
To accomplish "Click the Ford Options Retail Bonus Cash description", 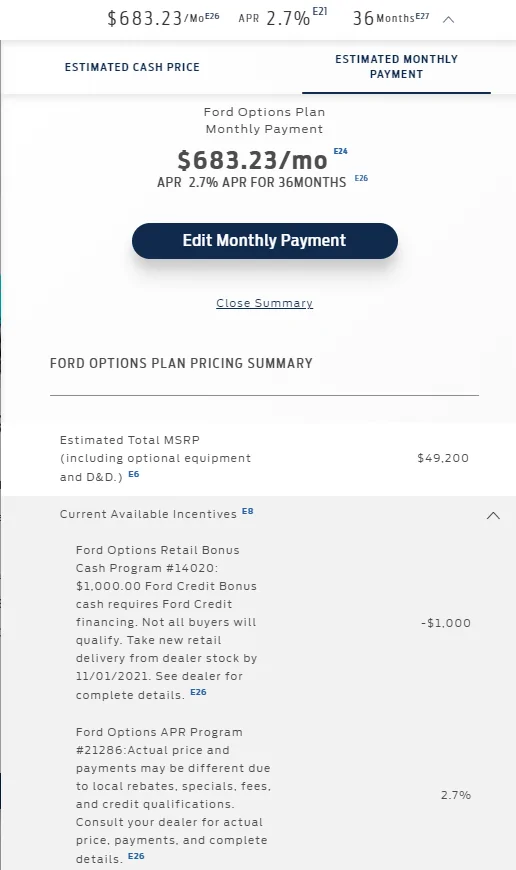I will (x=166, y=623).
